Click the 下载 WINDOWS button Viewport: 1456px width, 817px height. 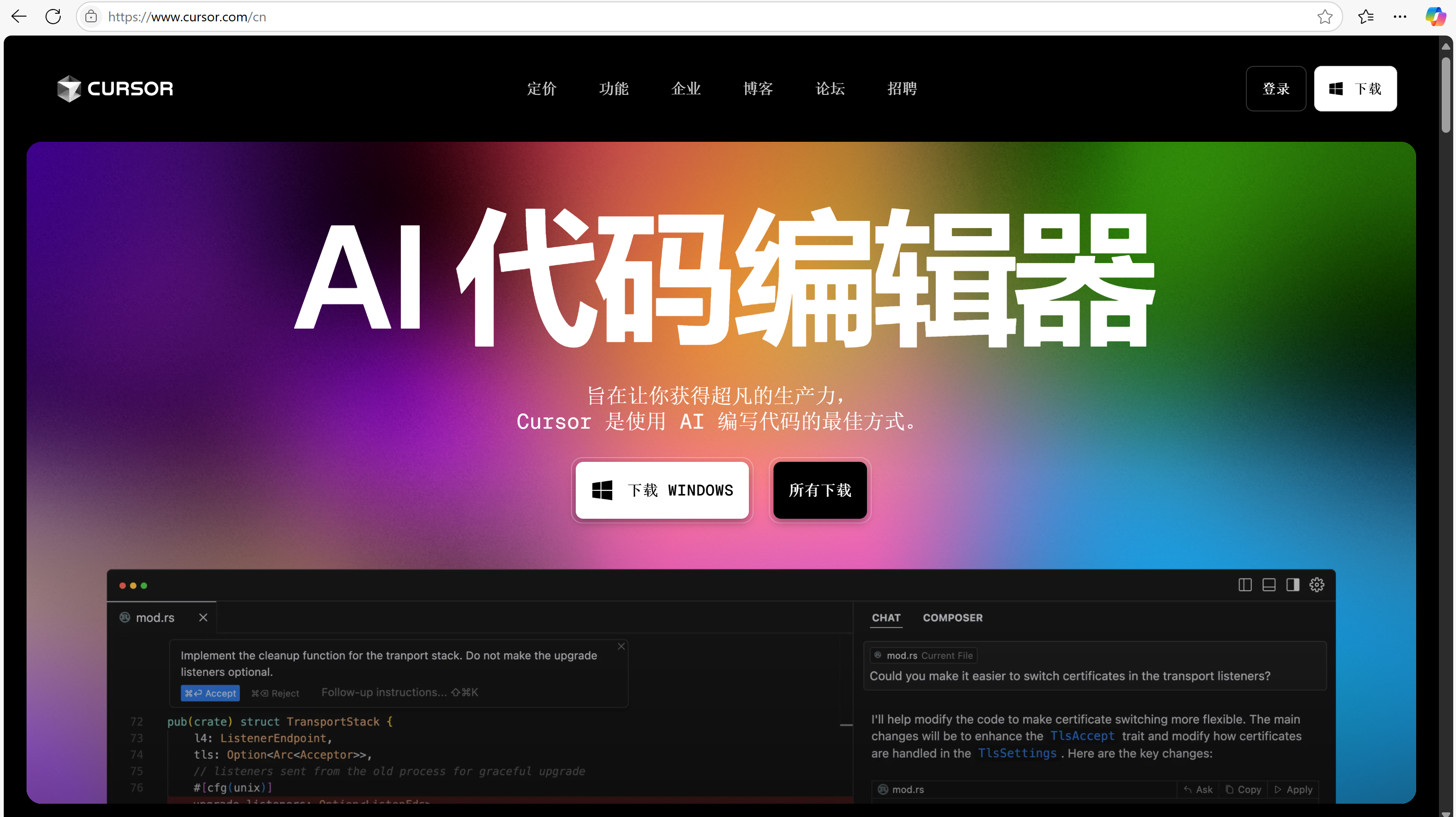662,490
